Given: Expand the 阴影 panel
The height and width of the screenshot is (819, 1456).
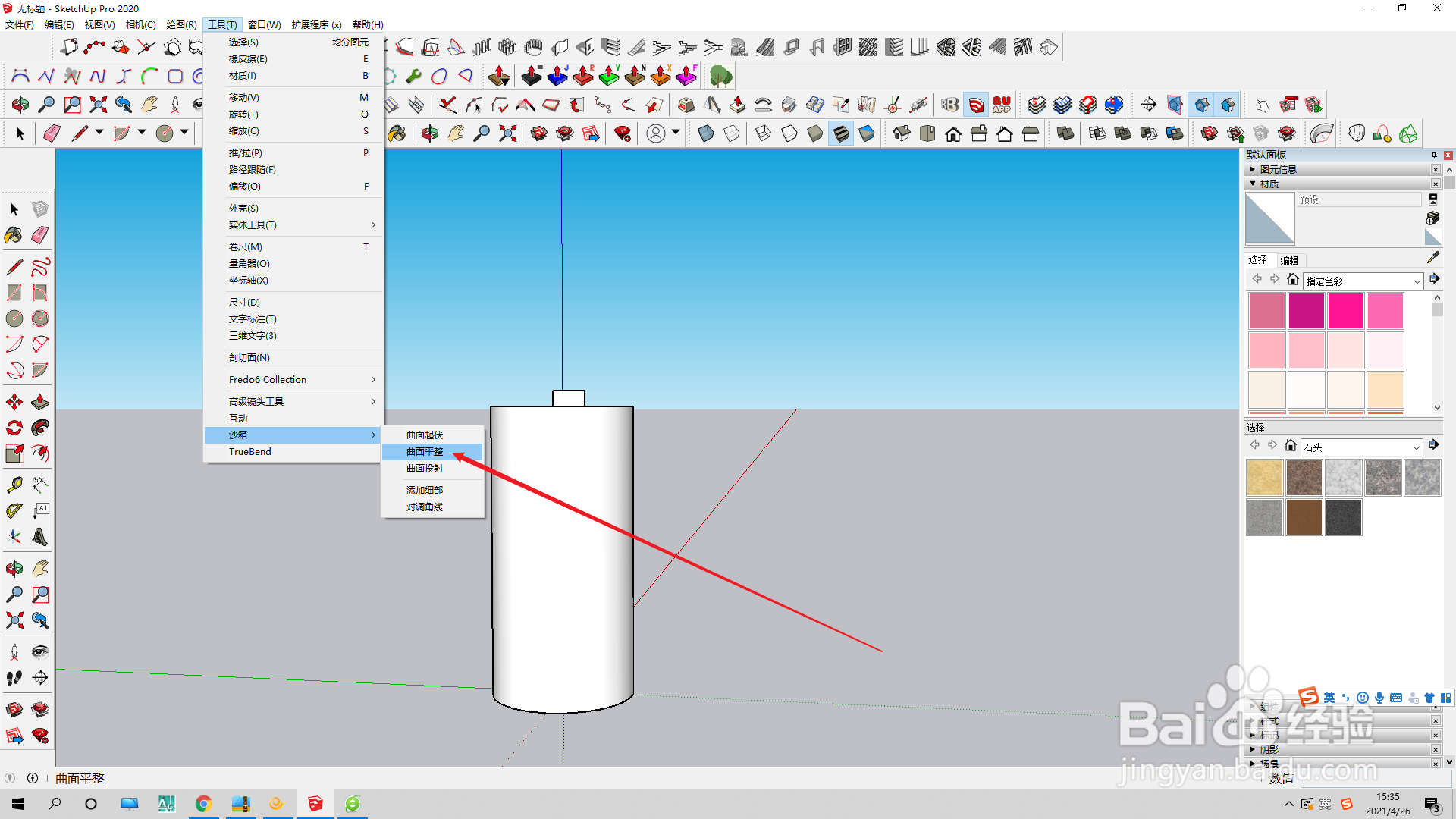Looking at the screenshot, I should 1252,749.
